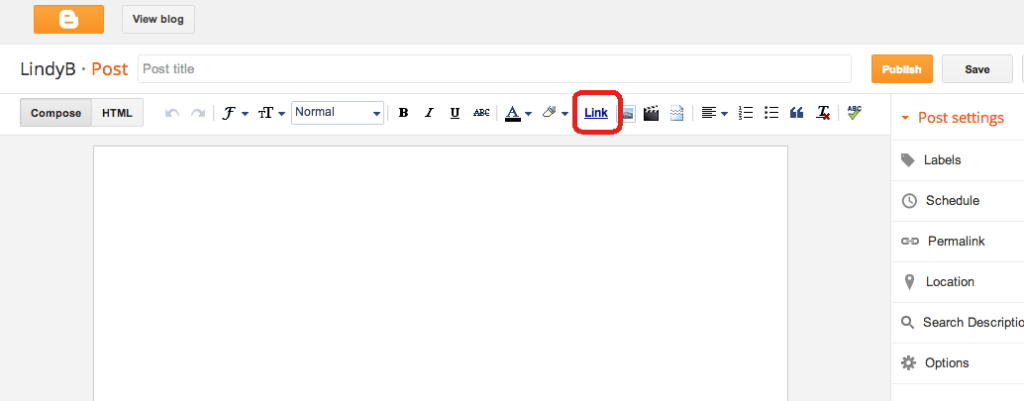Open the font family dropdown

pos(236,113)
